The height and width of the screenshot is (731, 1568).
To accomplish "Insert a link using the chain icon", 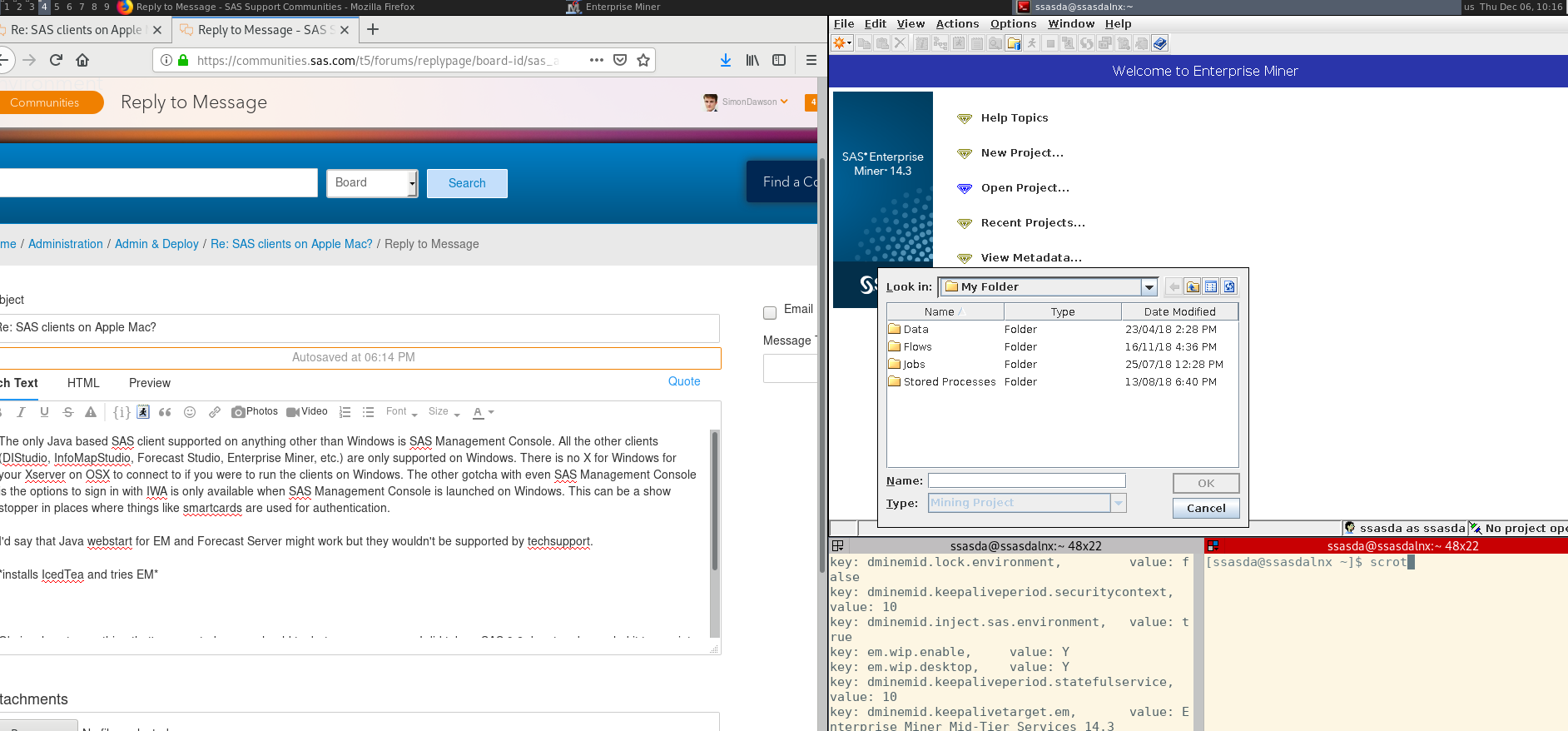I will pos(215,412).
